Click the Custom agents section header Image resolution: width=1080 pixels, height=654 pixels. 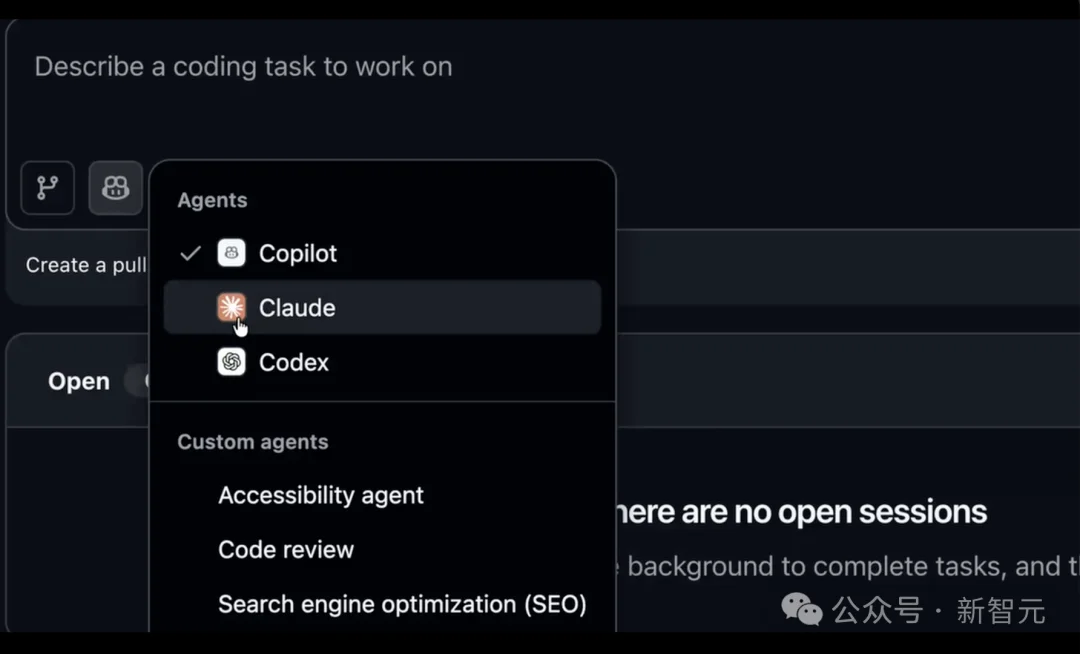(253, 442)
